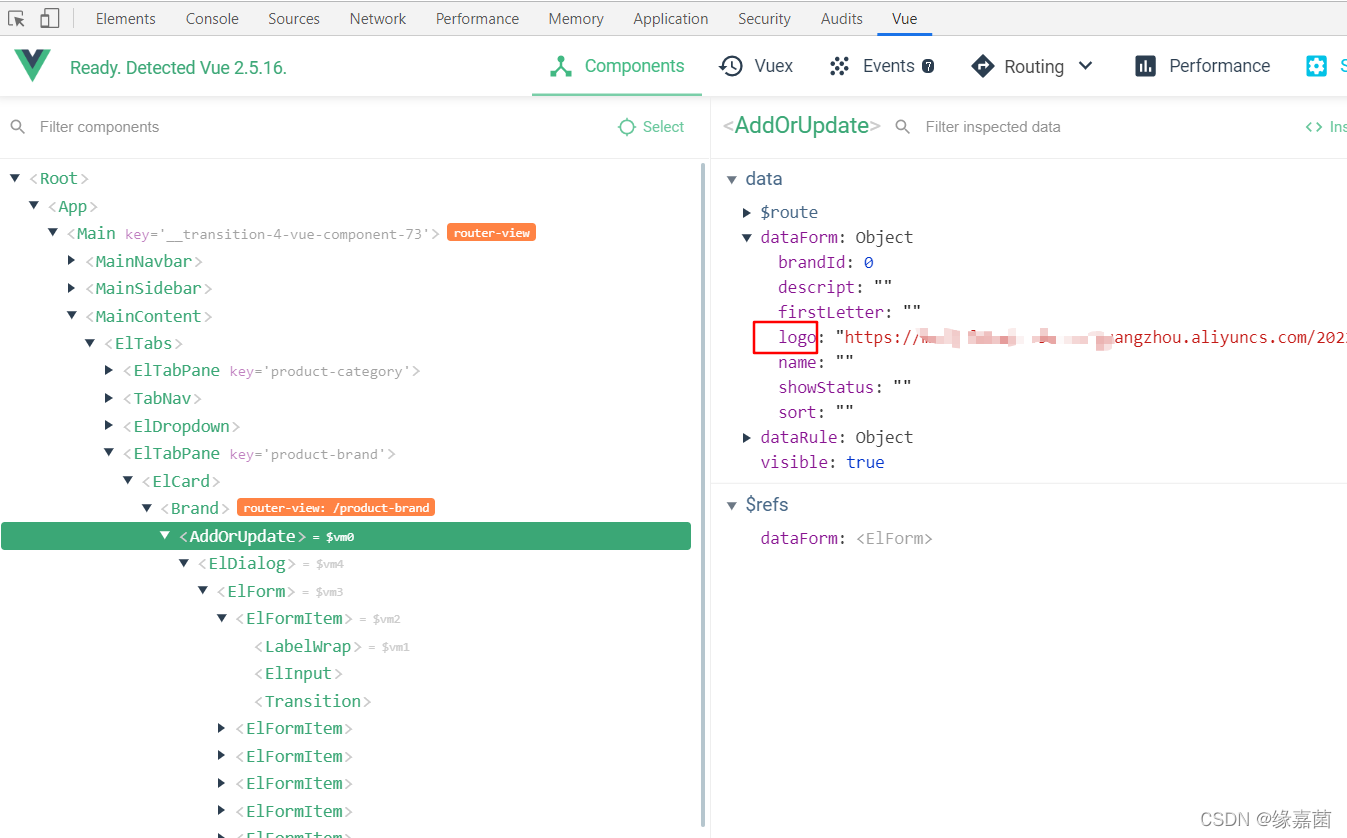Collapse the Main component arrow

point(53,232)
